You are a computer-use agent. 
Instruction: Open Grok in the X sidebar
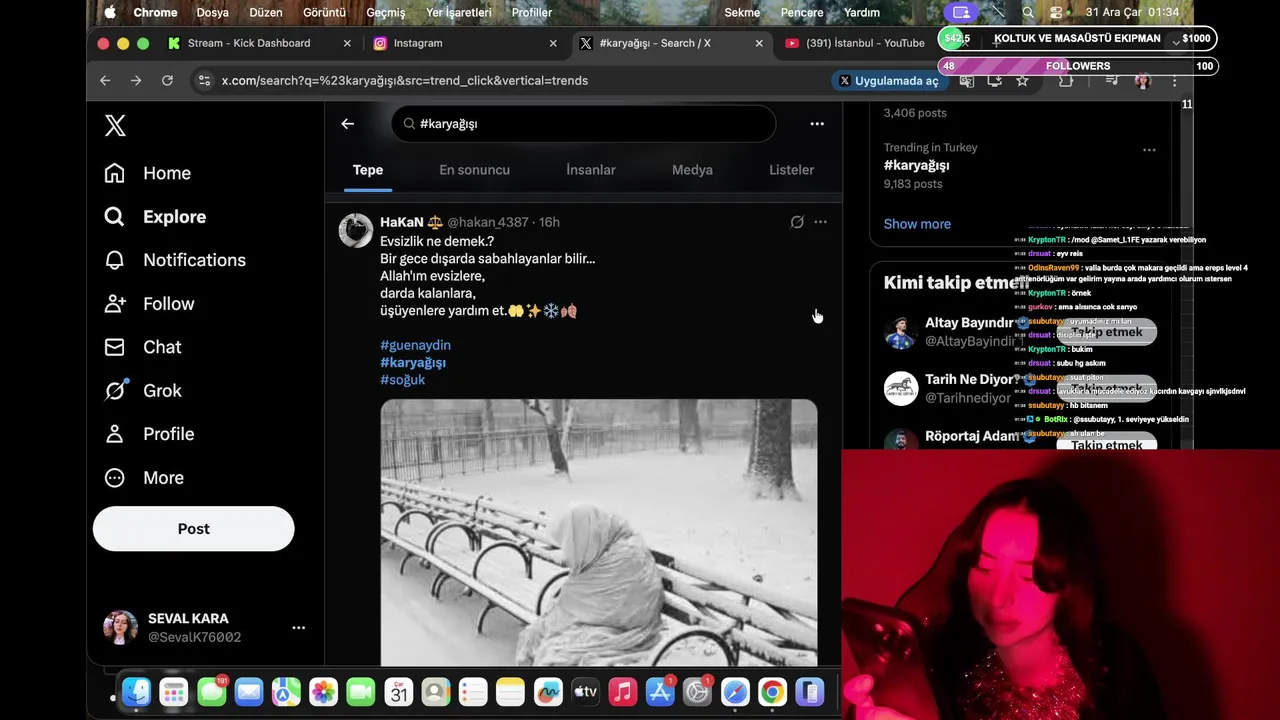pyautogui.click(x=143, y=391)
